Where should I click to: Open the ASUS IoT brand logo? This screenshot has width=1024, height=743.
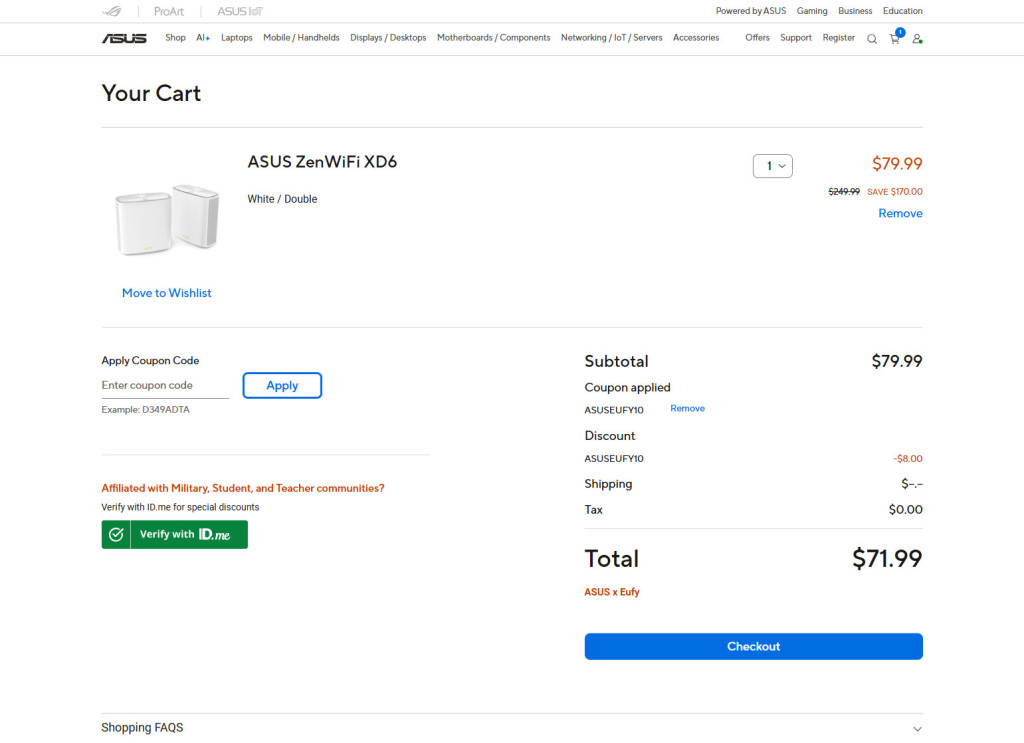tap(240, 11)
